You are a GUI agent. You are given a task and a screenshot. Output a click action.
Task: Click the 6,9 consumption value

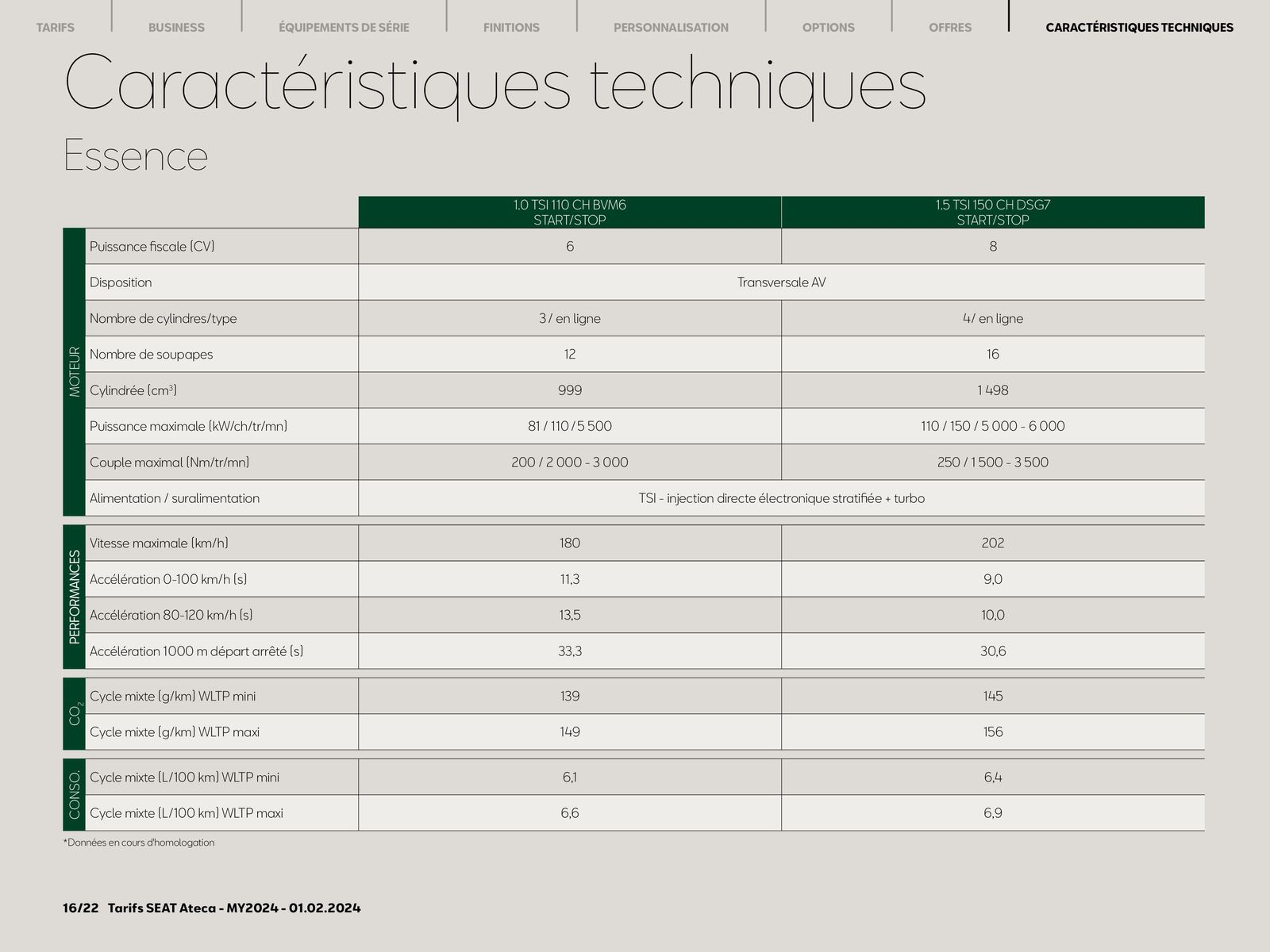coord(993,813)
